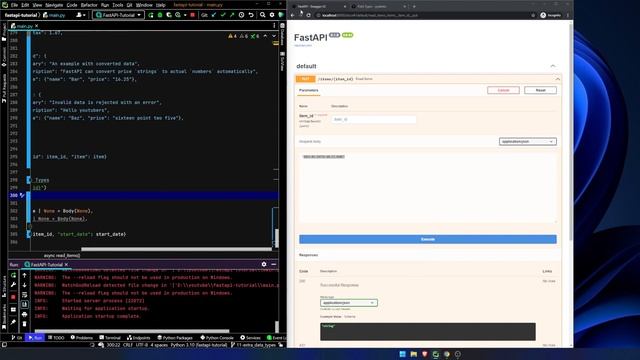Screen dimensions: 640x360
Task: Click the Git commit checkmark icon
Action: pos(223,15)
